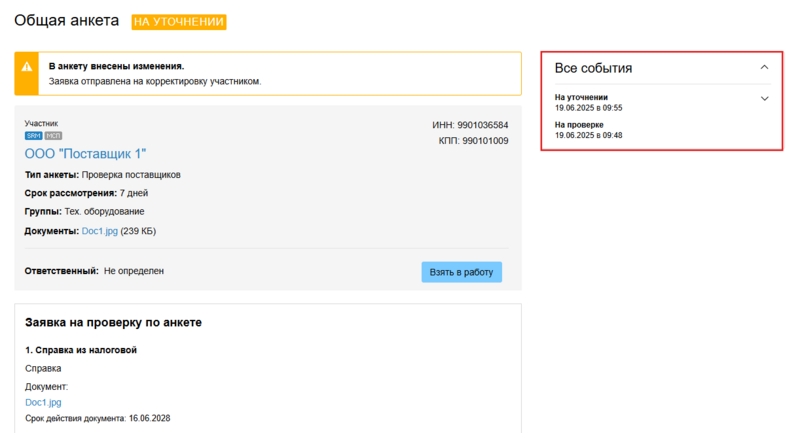Viewport: 800px width, 433px height.
Task: Click the ИНН number 9901036584
Action: tap(483, 125)
